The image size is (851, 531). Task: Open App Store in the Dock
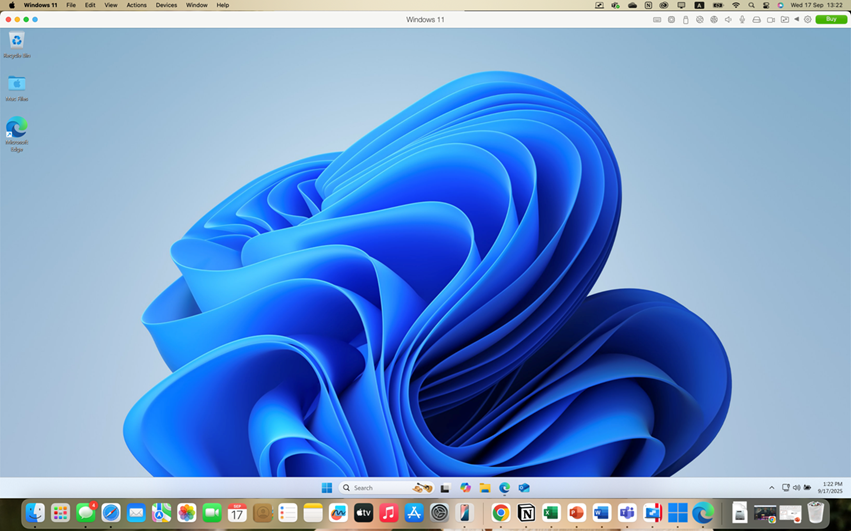click(414, 512)
